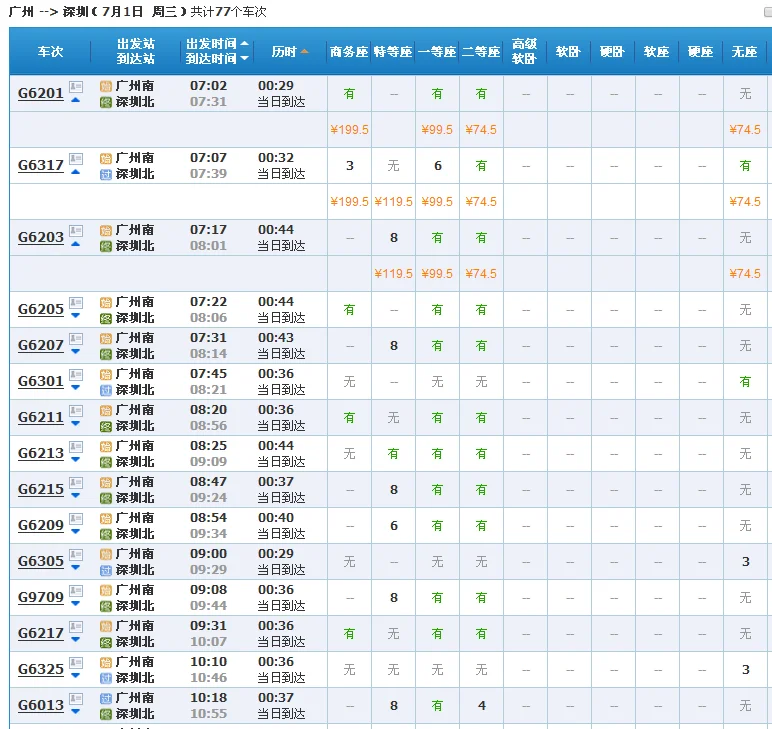This screenshot has height=729, width=772.
Task: Click green 有 no-seat availability for G6301
Action: 745,381
